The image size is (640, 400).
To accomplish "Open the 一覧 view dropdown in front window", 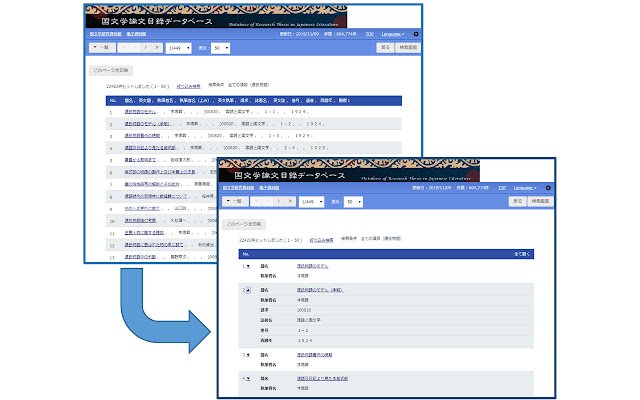I will click(x=235, y=201).
